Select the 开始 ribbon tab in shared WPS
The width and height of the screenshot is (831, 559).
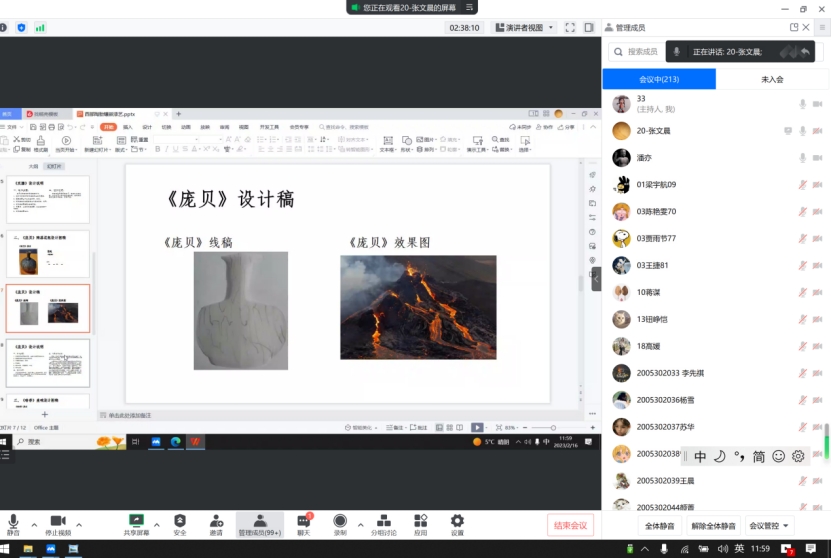click(108, 127)
